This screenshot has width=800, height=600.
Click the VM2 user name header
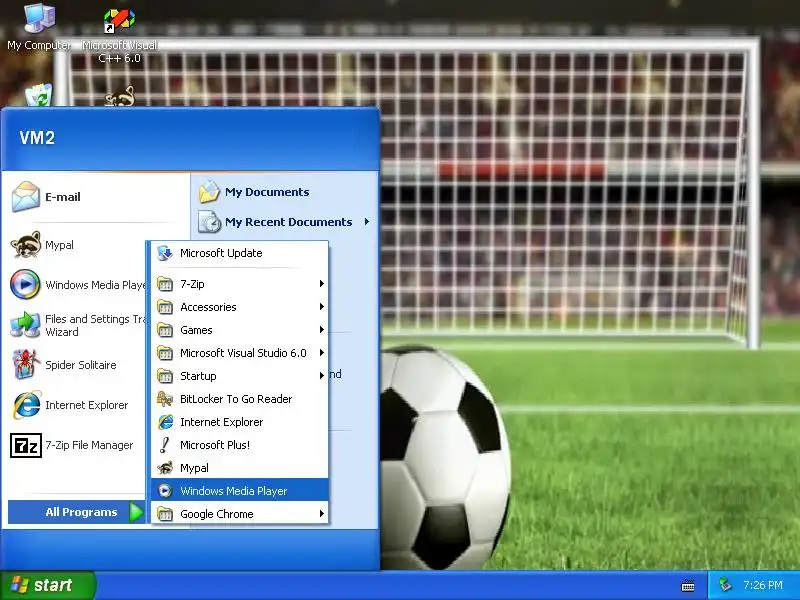(x=37, y=138)
